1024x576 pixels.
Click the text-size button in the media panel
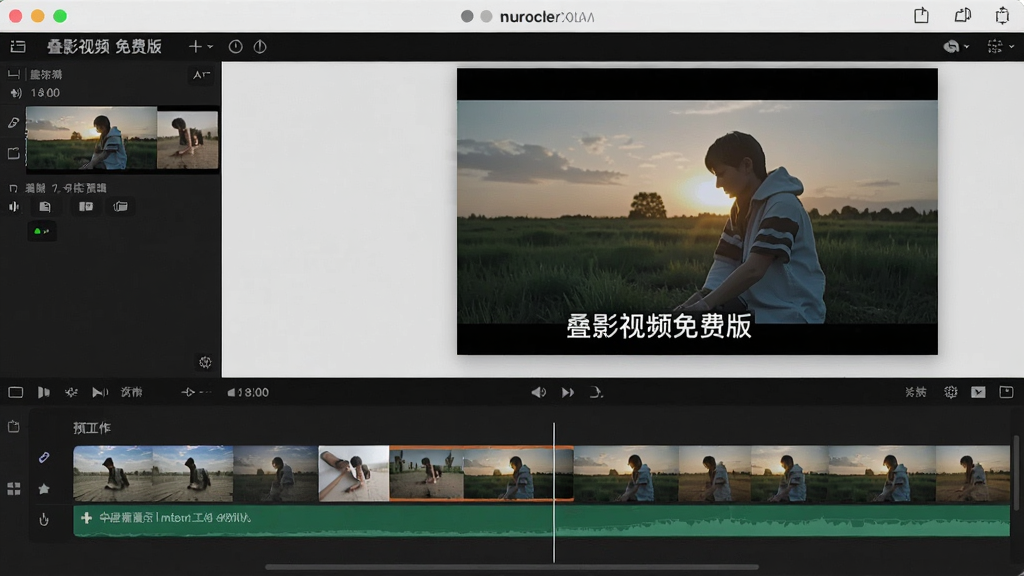point(201,74)
